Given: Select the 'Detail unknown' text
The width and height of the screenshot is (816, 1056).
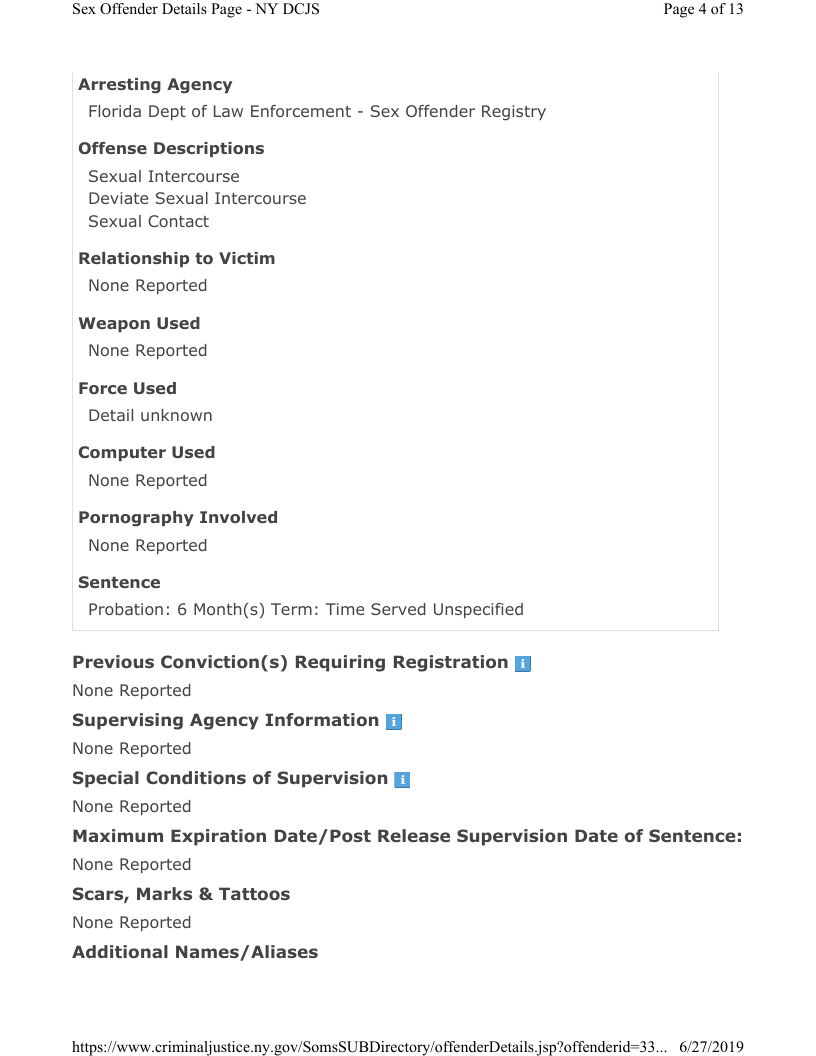Looking at the screenshot, I should click(x=150, y=415).
